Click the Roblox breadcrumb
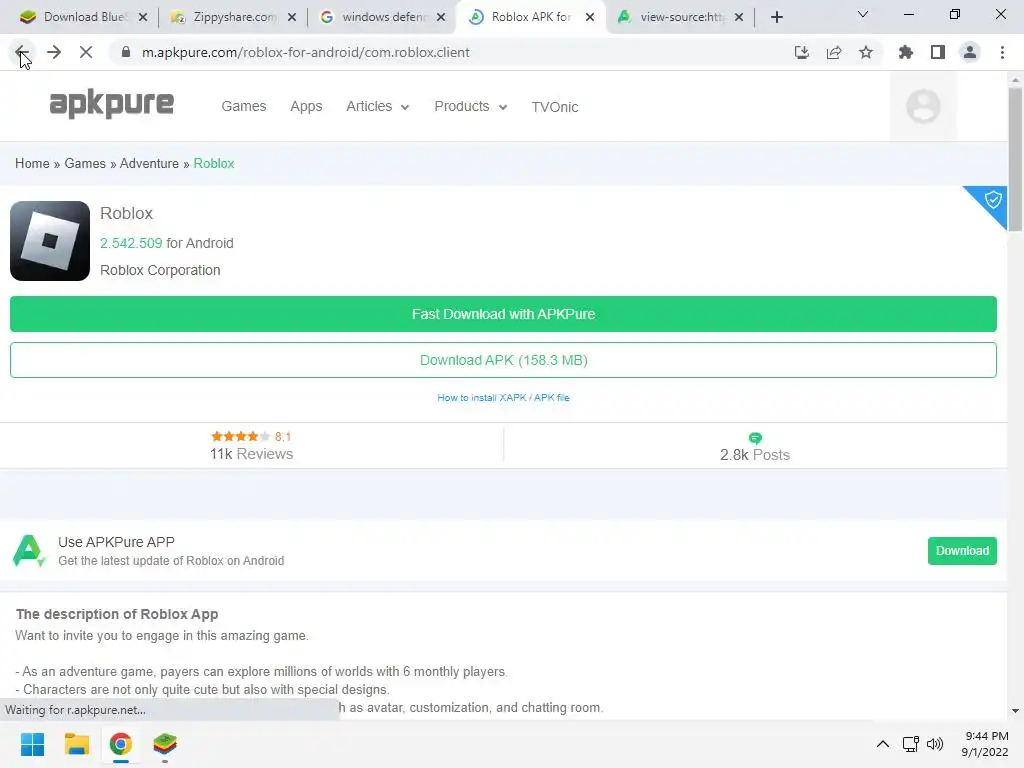 click(214, 163)
